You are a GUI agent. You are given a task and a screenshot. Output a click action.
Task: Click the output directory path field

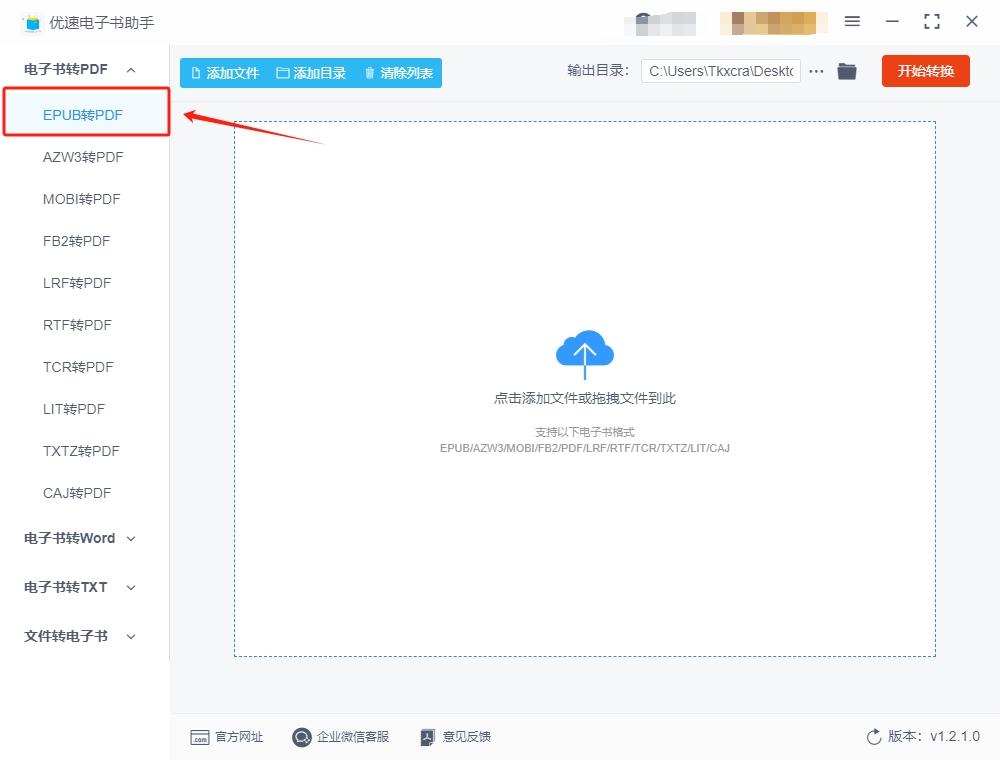click(x=721, y=71)
